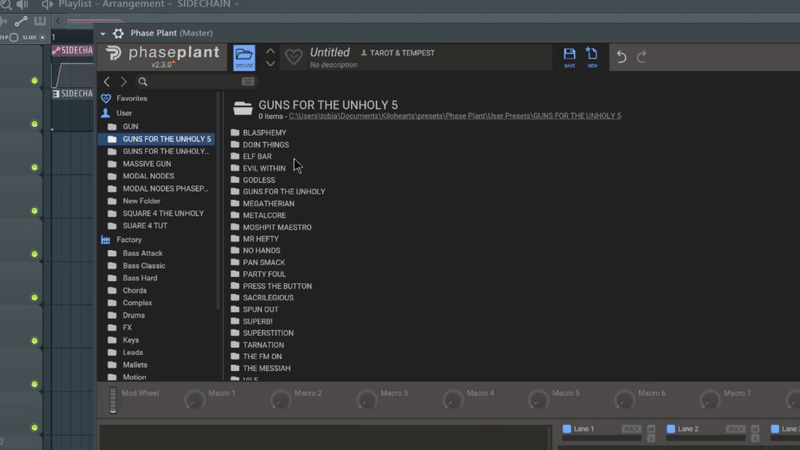Select GUNS FOR THE UNHOLY 5 sidebar folder

click(157, 139)
